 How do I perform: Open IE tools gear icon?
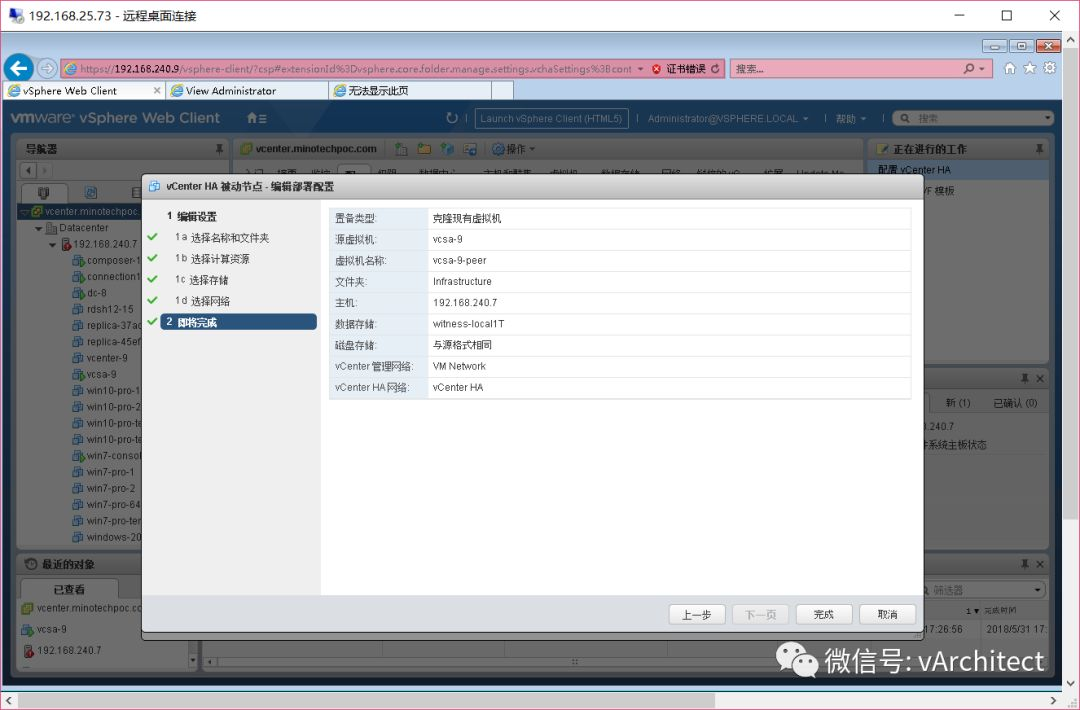pos(1050,68)
